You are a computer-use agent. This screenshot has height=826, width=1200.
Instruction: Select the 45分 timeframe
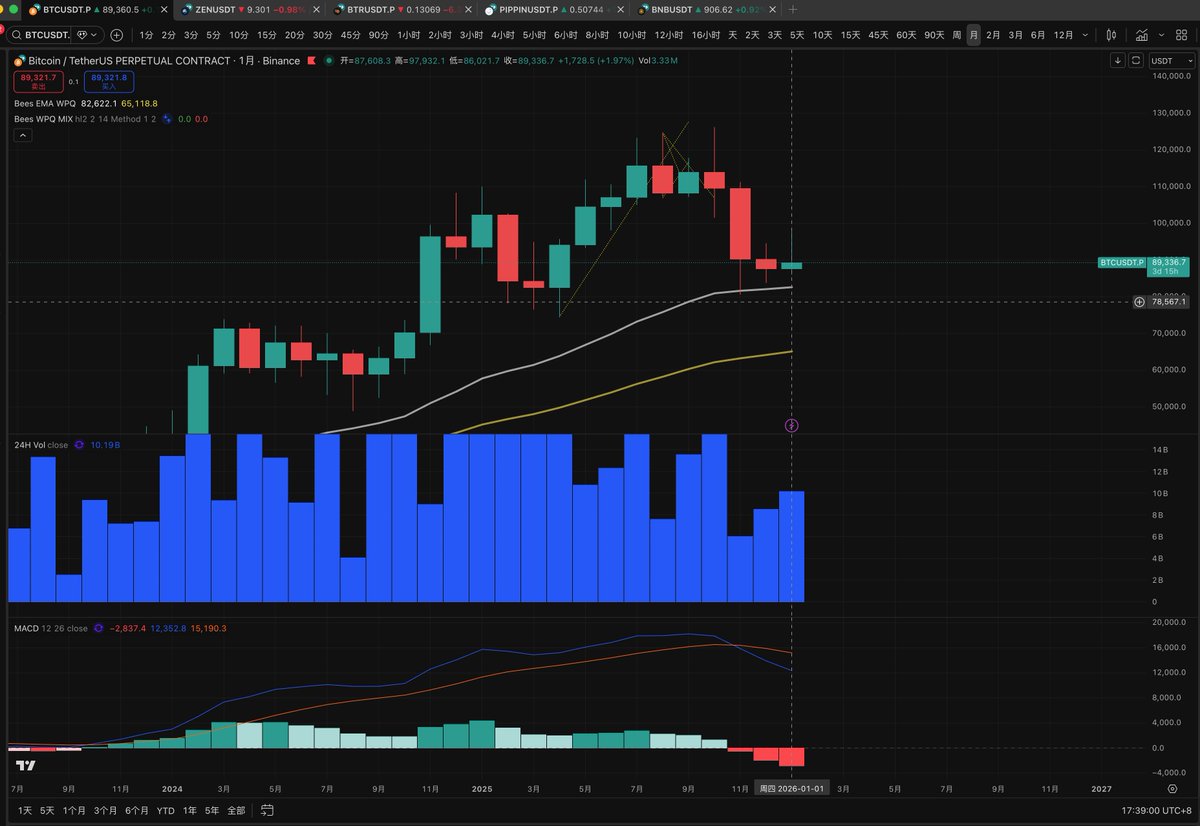[x=350, y=35]
